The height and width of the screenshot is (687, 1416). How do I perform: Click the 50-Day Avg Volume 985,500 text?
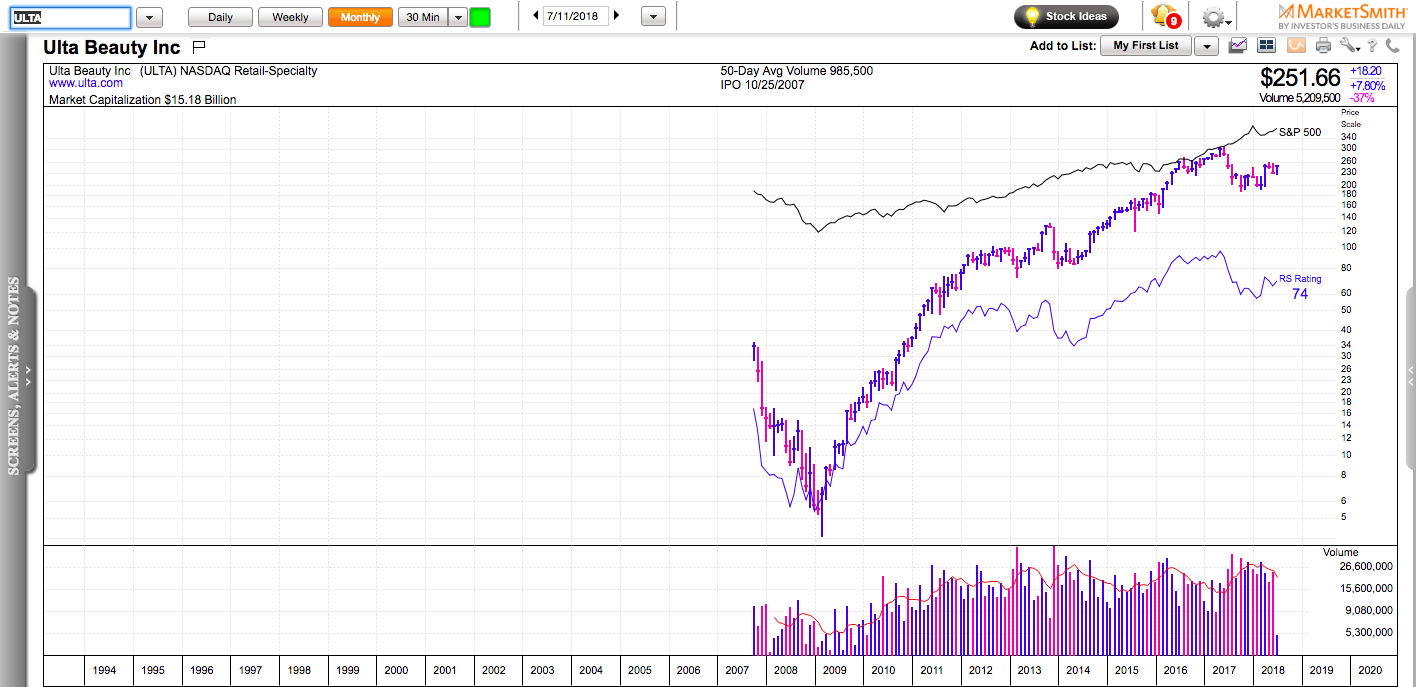pos(797,71)
